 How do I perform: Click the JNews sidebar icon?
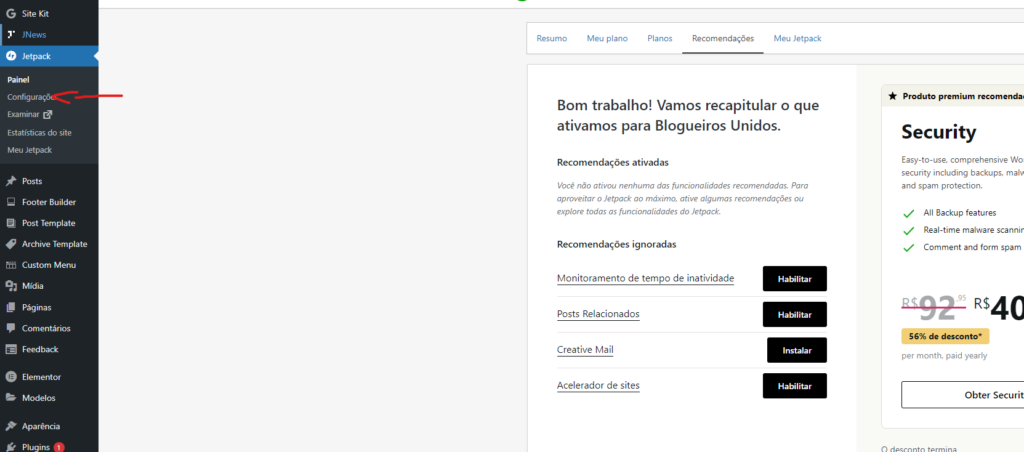tap(11, 35)
